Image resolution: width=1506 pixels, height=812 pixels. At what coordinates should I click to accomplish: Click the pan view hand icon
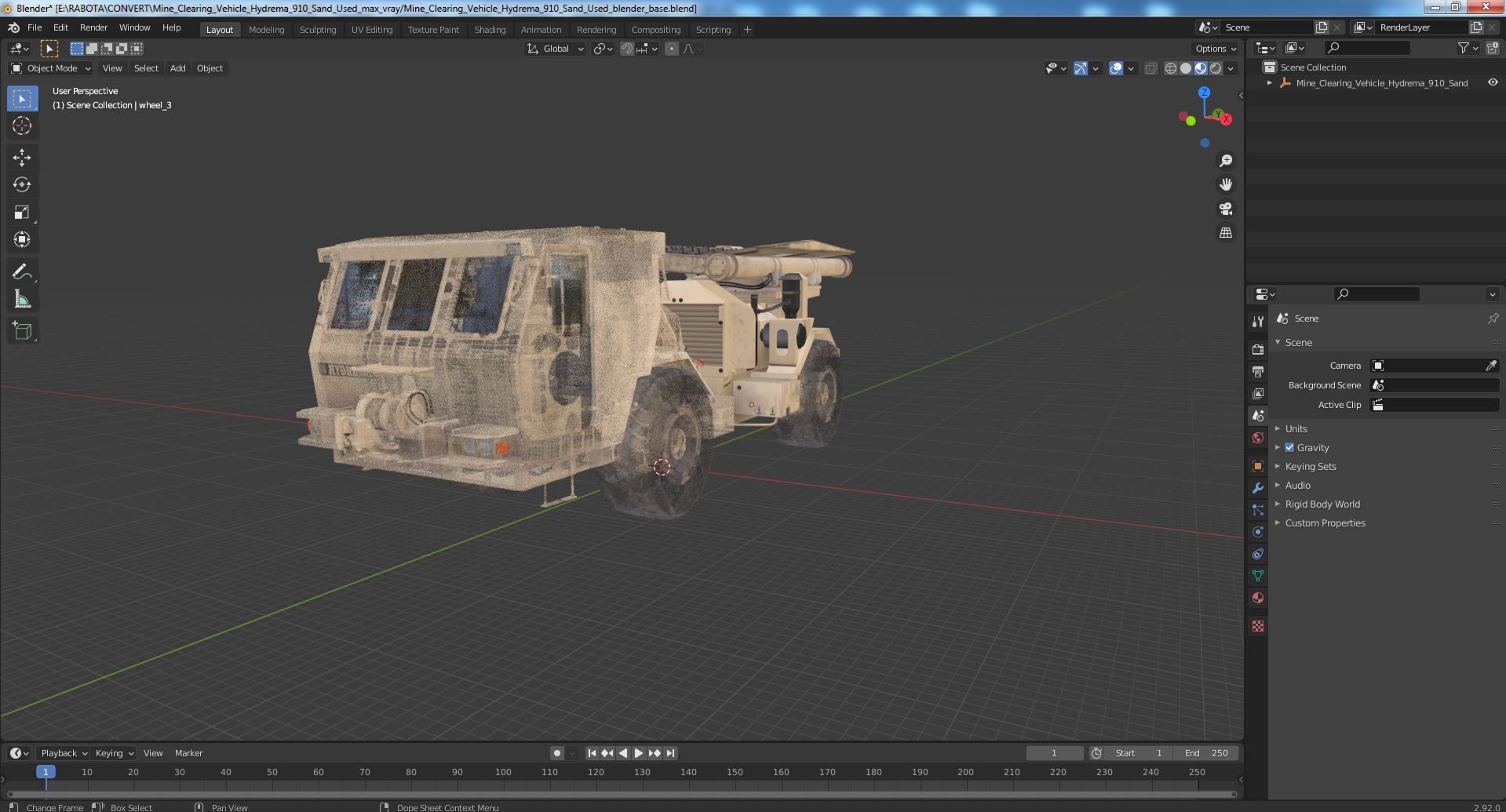point(1225,184)
